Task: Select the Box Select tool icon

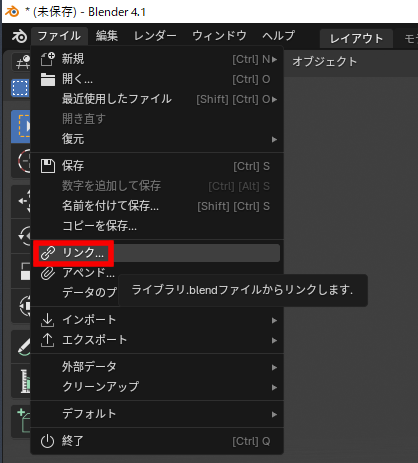Action: (20, 127)
